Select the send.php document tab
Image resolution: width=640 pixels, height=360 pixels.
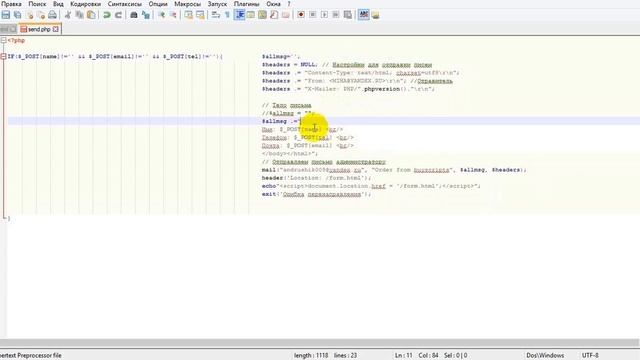pyautogui.click(x=40, y=29)
